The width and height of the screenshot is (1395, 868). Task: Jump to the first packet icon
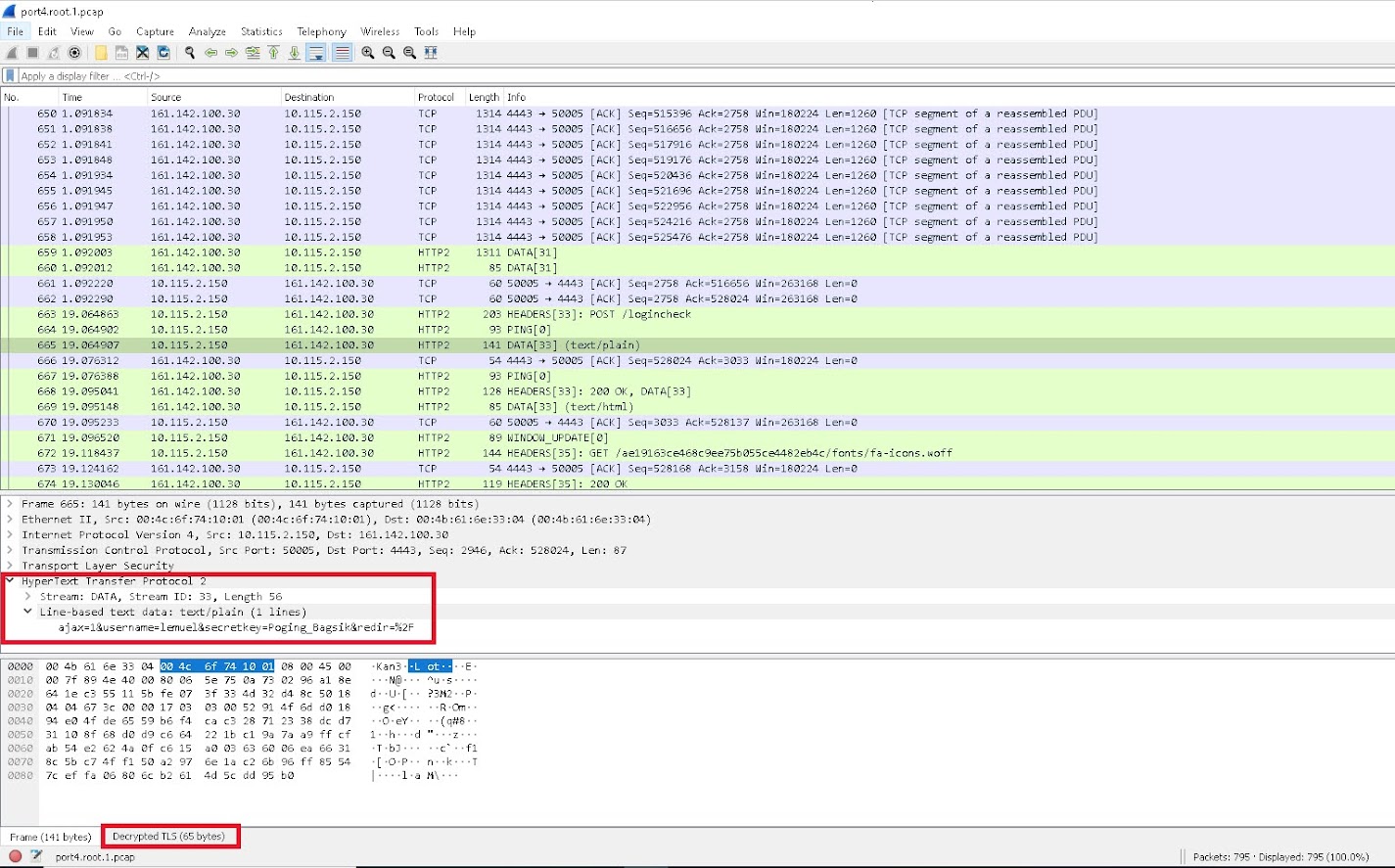[273, 53]
